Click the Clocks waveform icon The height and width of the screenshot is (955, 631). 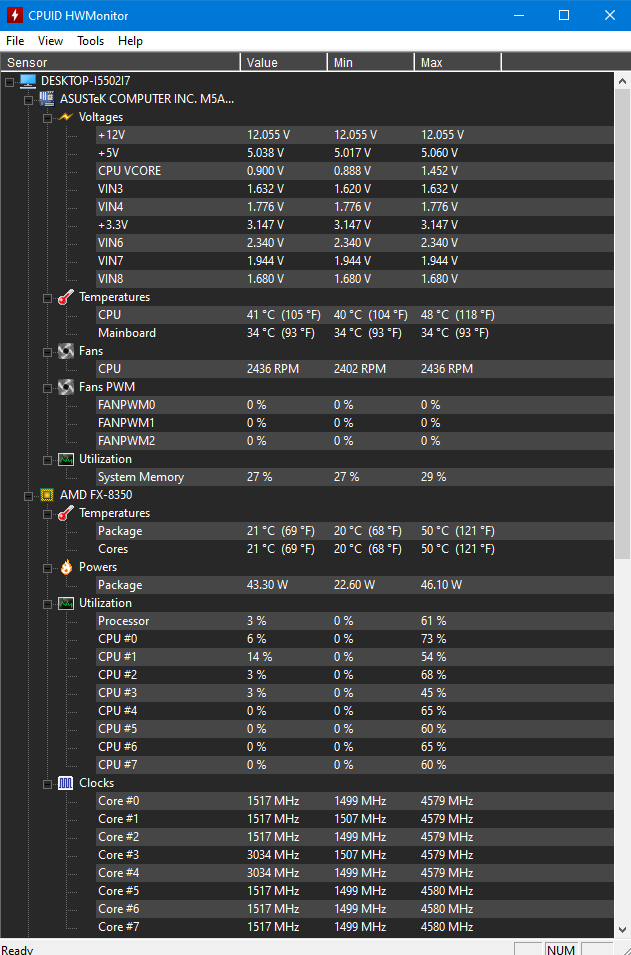click(65, 783)
